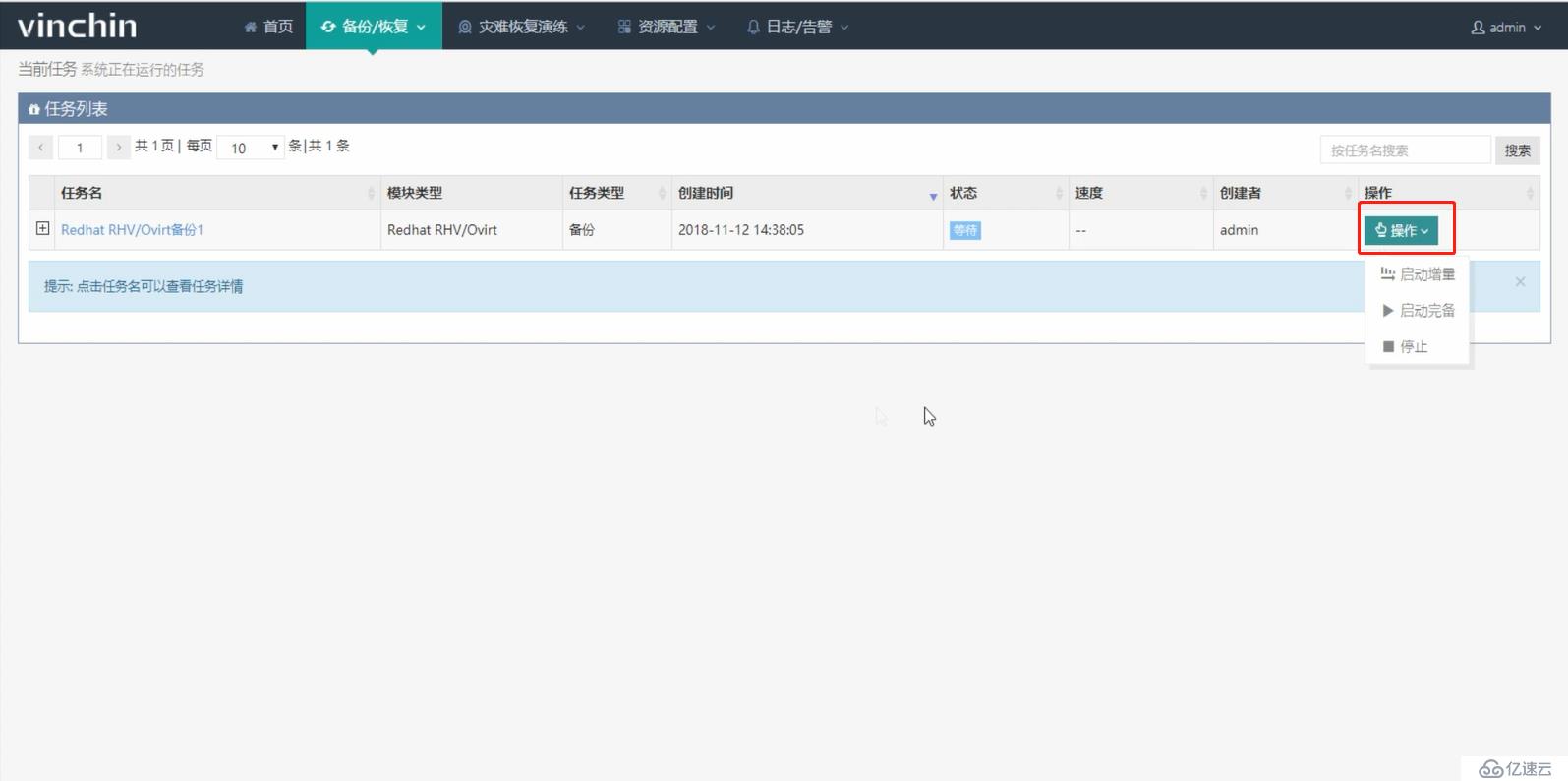Sort by 创建者 column header
Image resolution: width=1568 pixels, height=781 pixels.
coord(1286,193)
